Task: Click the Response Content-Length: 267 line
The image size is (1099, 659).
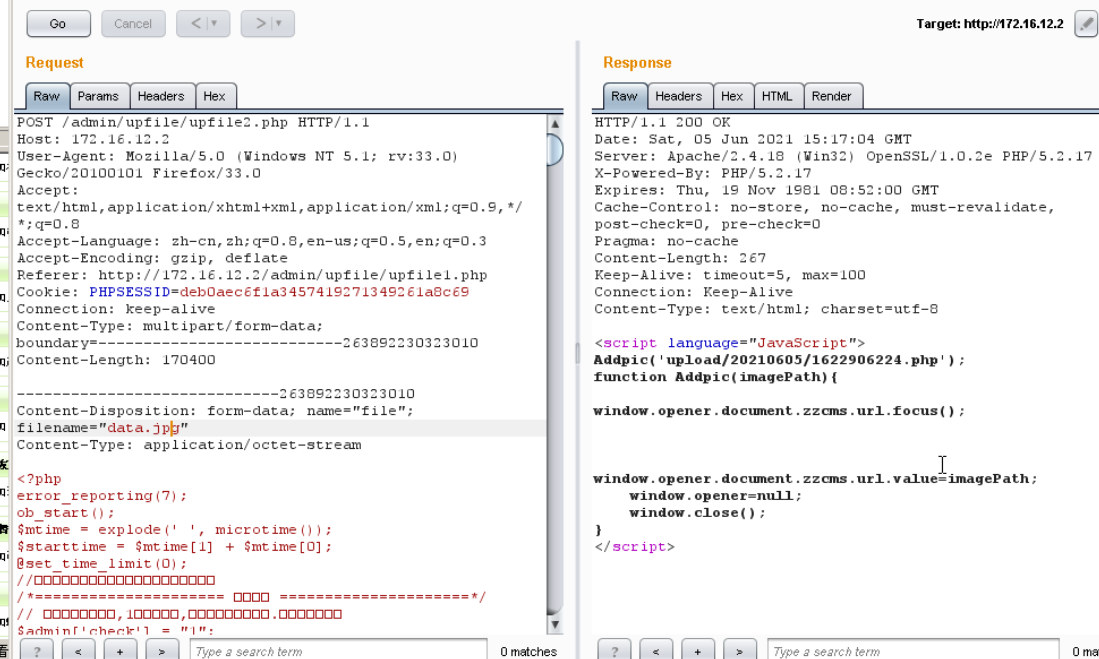Action: tap(680, 258)
